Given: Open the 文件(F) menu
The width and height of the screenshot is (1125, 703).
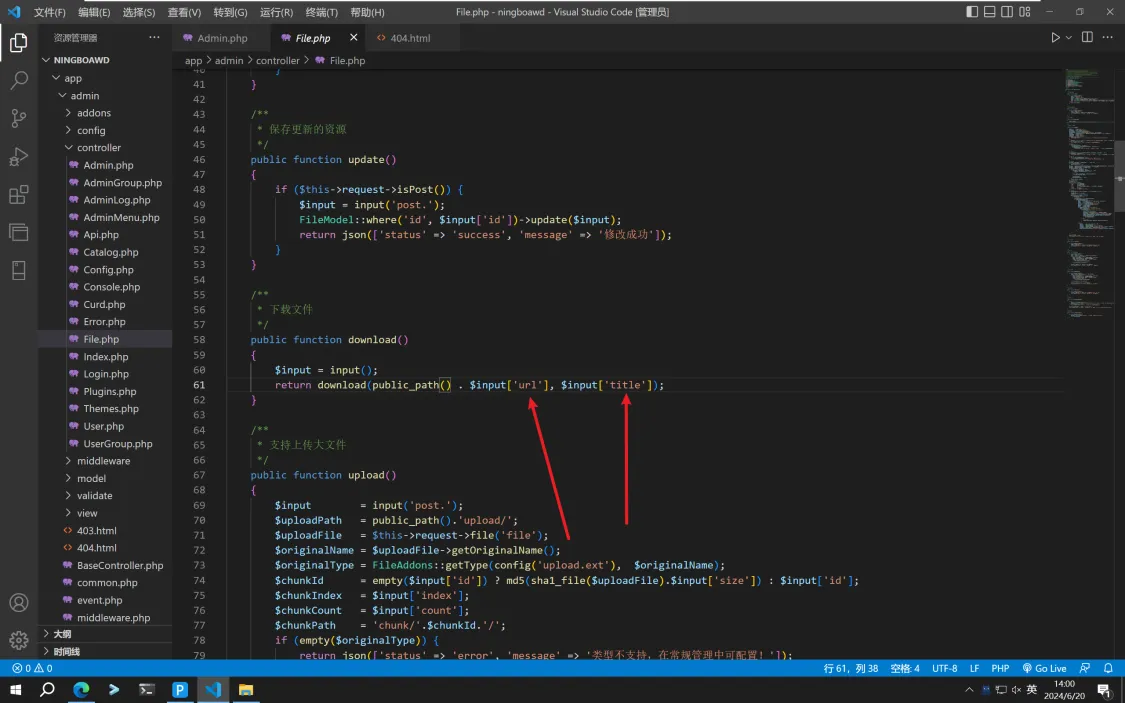Looking at the screenshot, I should coord(50,12).
